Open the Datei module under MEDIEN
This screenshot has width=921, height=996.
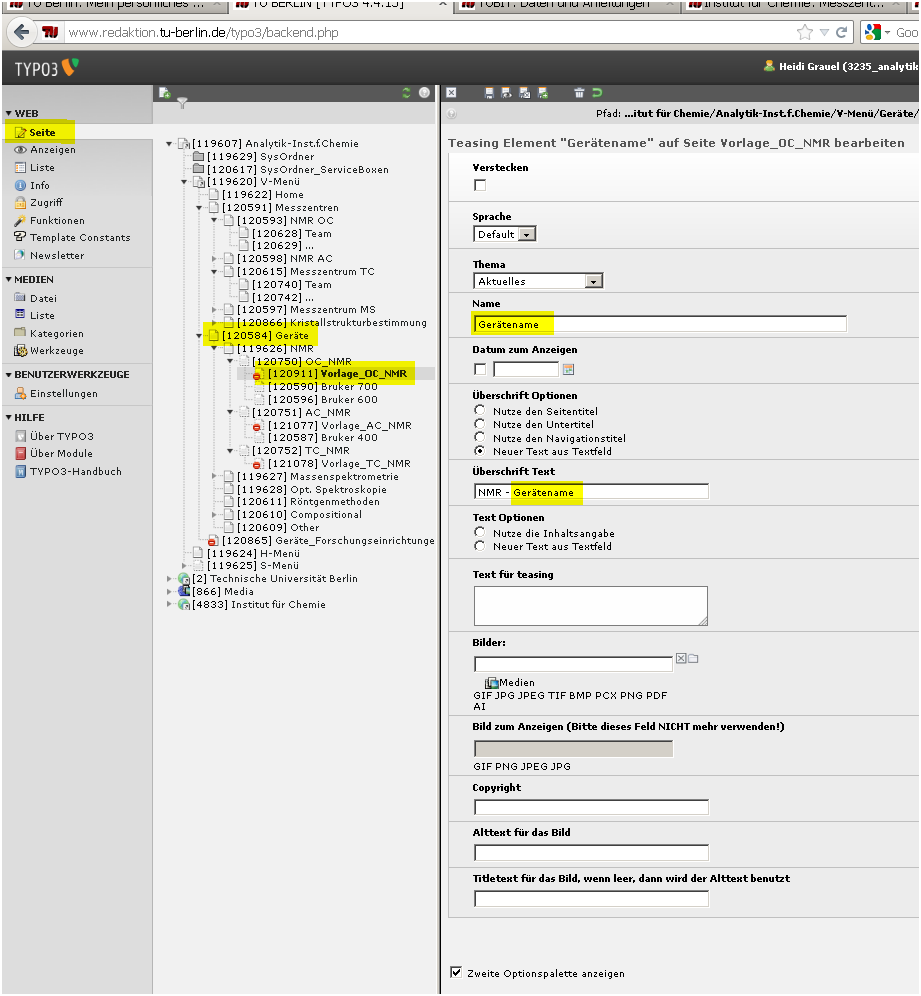[36, 299]
